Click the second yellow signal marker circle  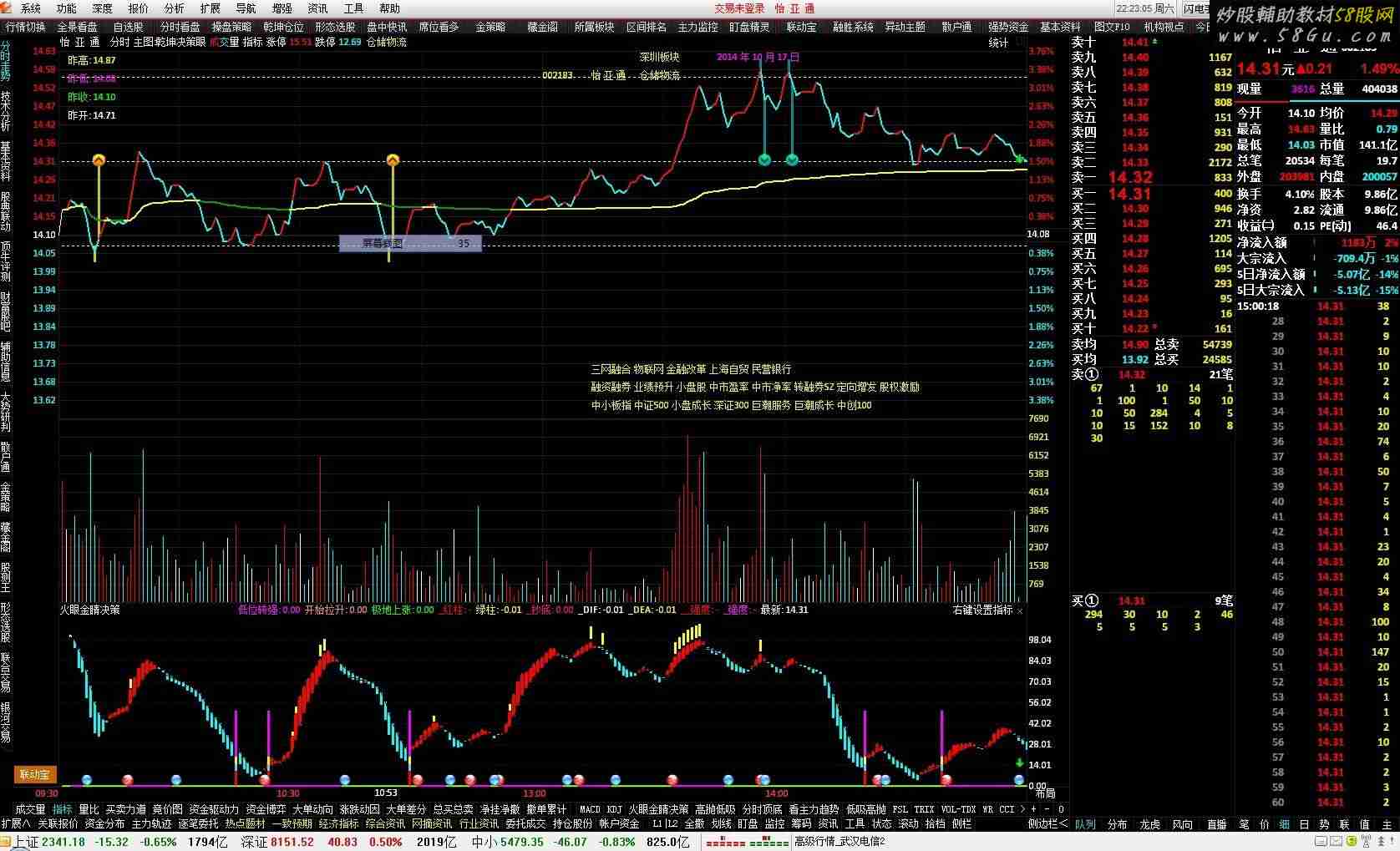point(393,160)
